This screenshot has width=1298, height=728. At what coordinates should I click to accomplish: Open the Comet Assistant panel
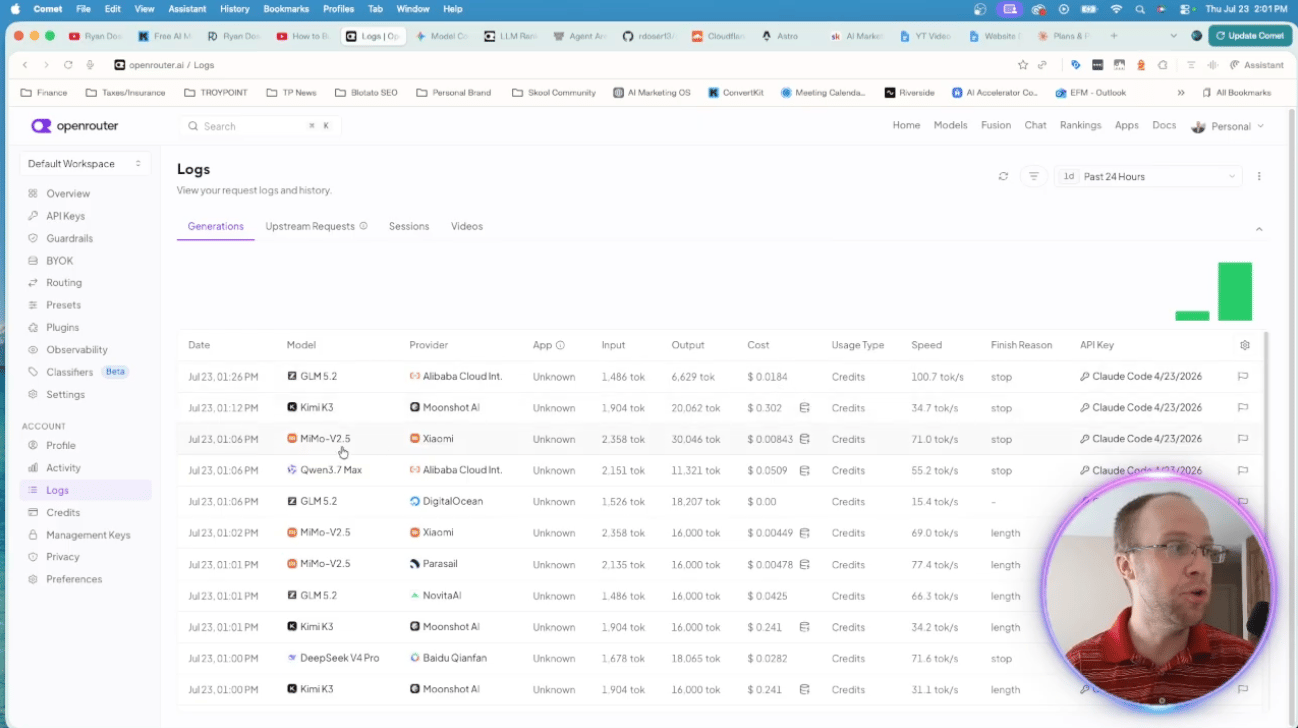pyautogui.click(x=1257, y=65)
